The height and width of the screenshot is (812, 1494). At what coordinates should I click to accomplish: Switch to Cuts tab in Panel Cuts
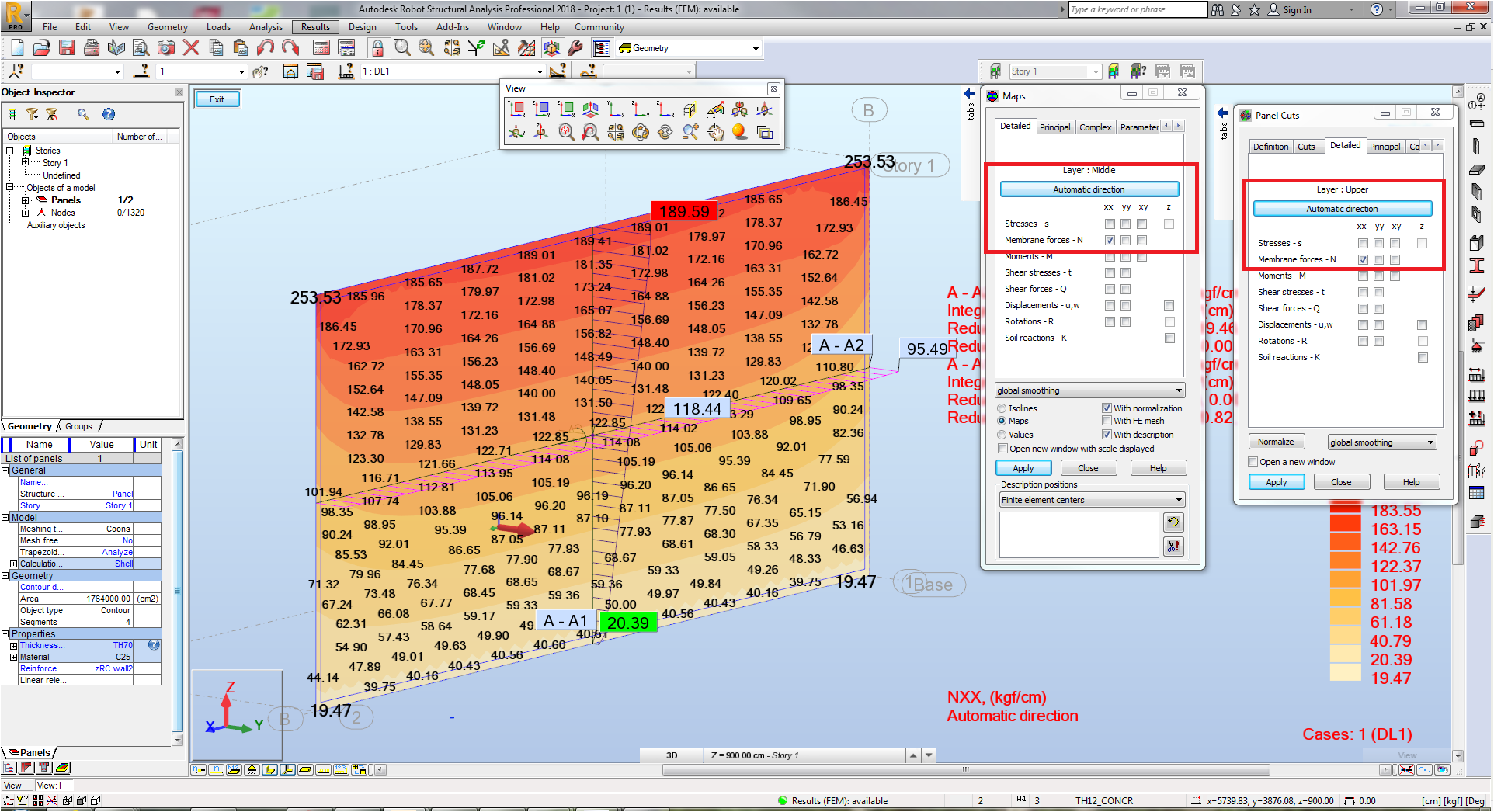click(1307, 147)
